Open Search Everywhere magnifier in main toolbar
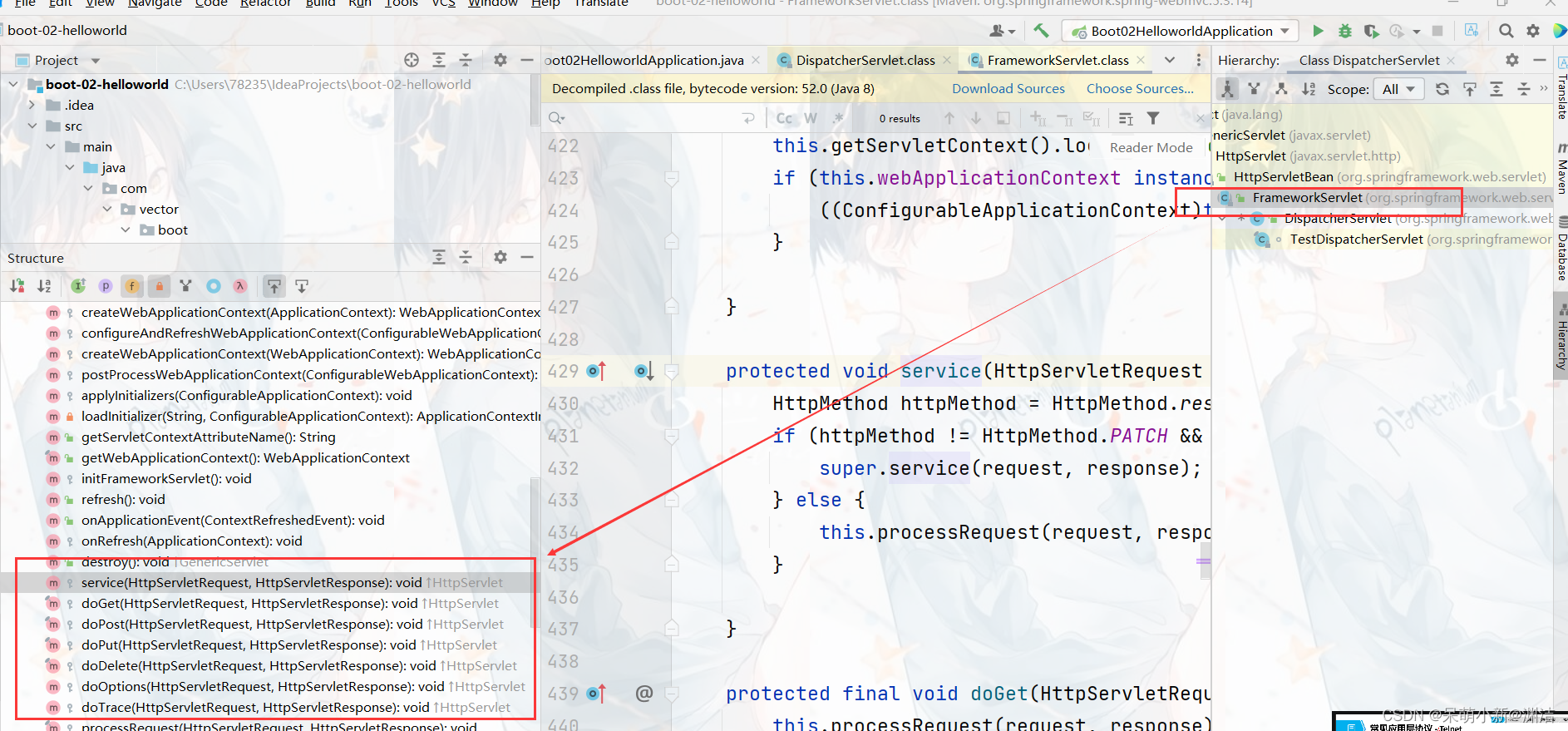 pos(1506,31)
